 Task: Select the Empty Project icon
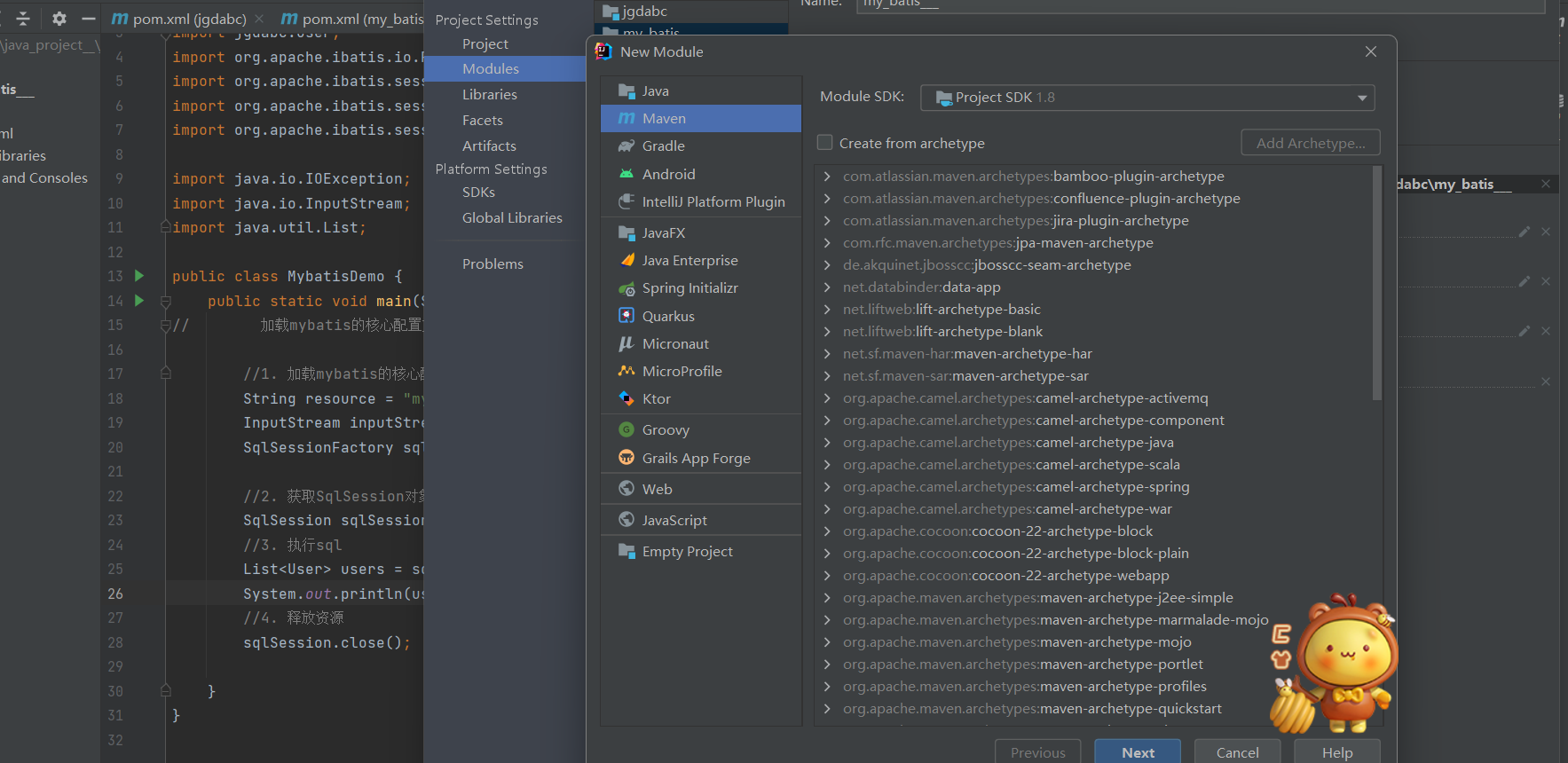[626, 551]
